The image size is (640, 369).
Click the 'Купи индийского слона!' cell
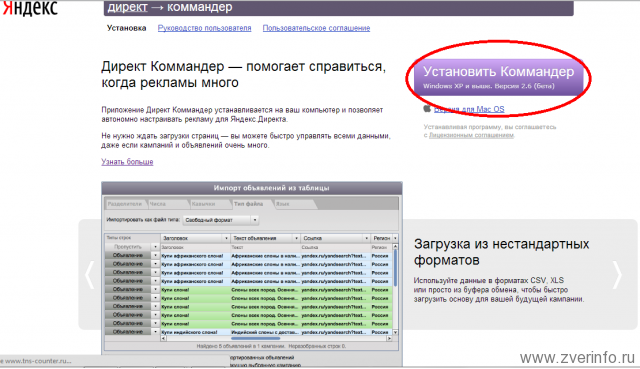pyautogui.click(x=196, y=332)
